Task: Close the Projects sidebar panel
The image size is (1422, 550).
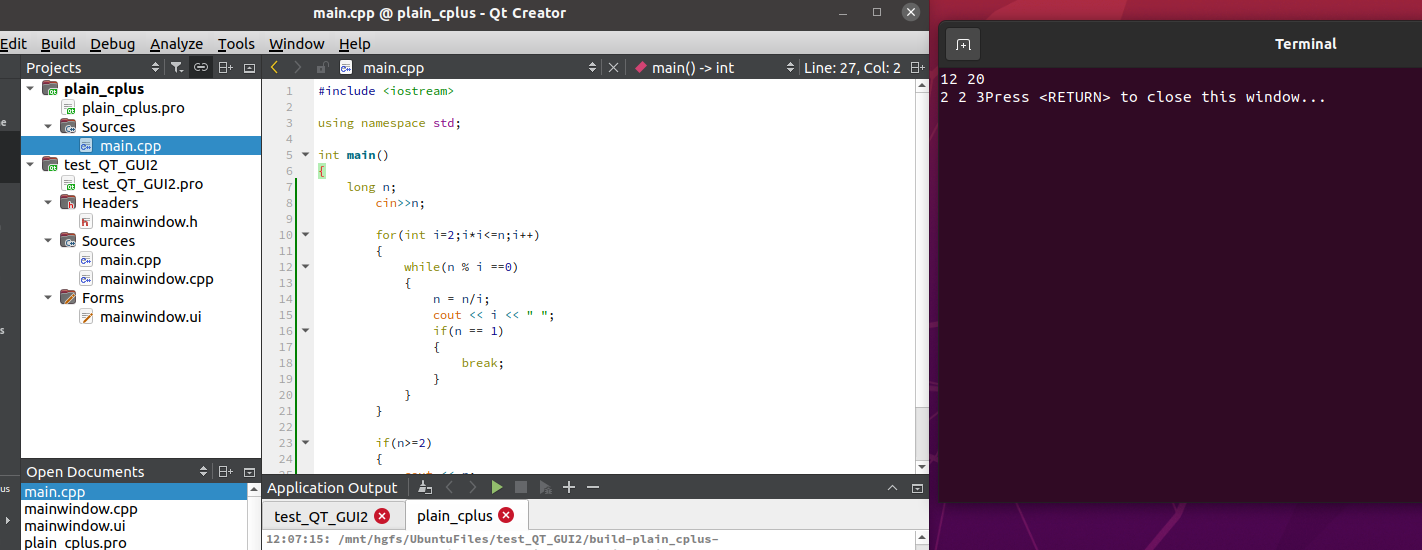Action: click(x=249, y=67)
